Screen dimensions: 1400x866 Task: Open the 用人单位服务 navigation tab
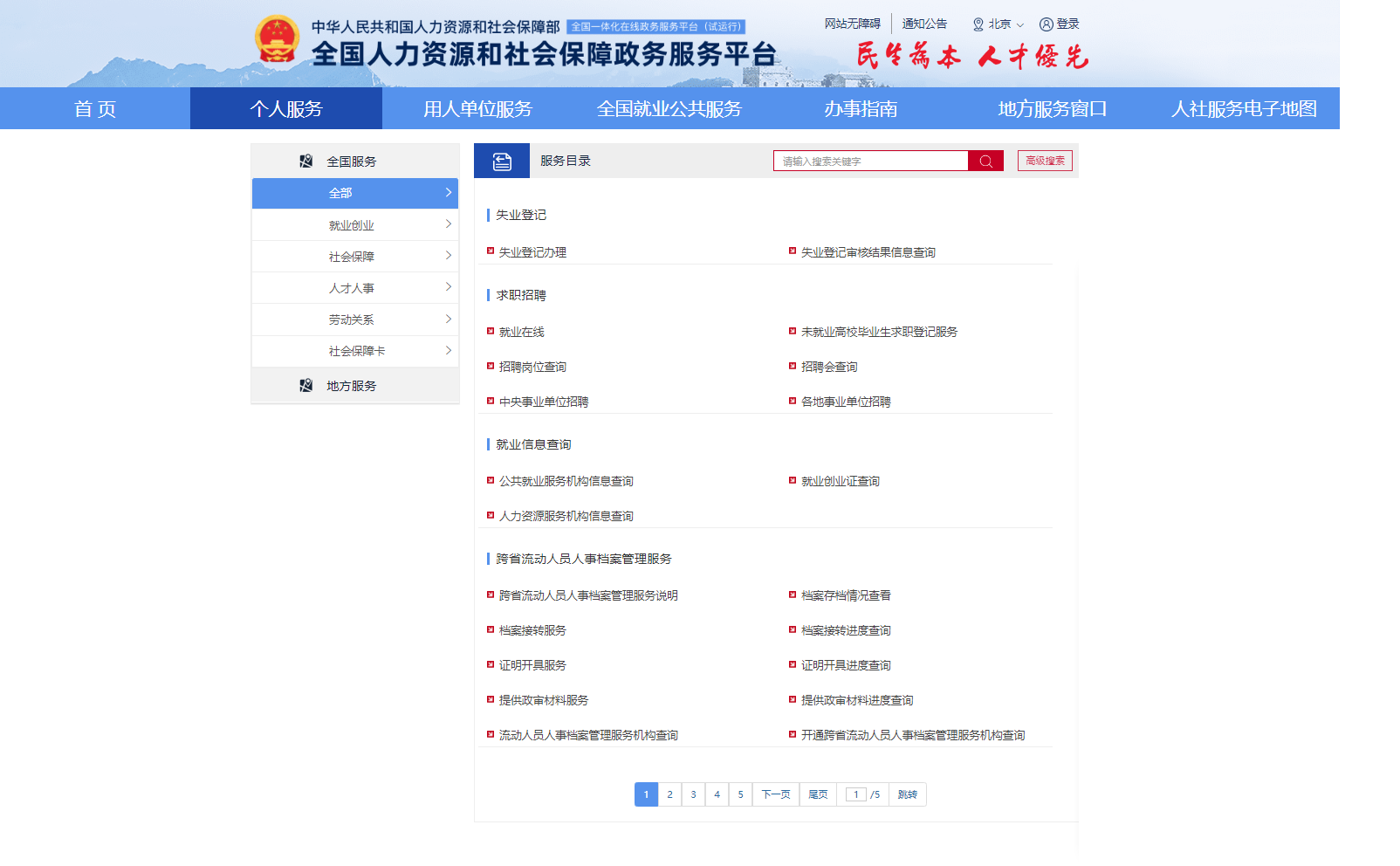pos(477,109)
